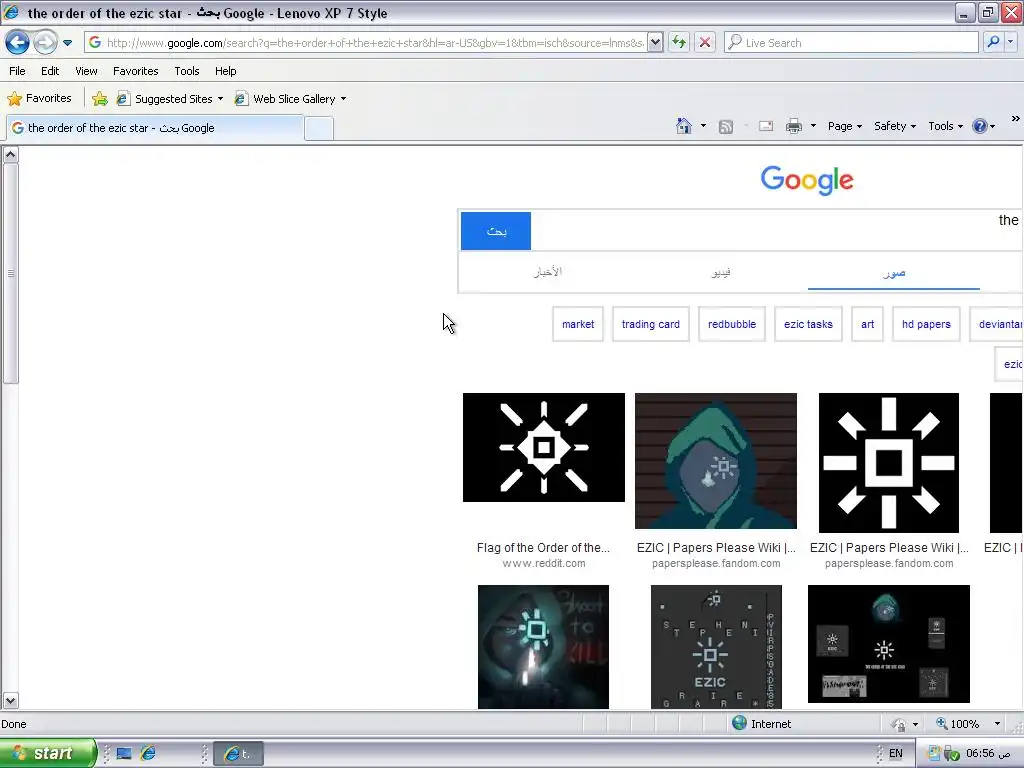Viewport: 1024px width, 768px height.
Task: Open the EZIC items collage thumbnail
Action: 888,644
